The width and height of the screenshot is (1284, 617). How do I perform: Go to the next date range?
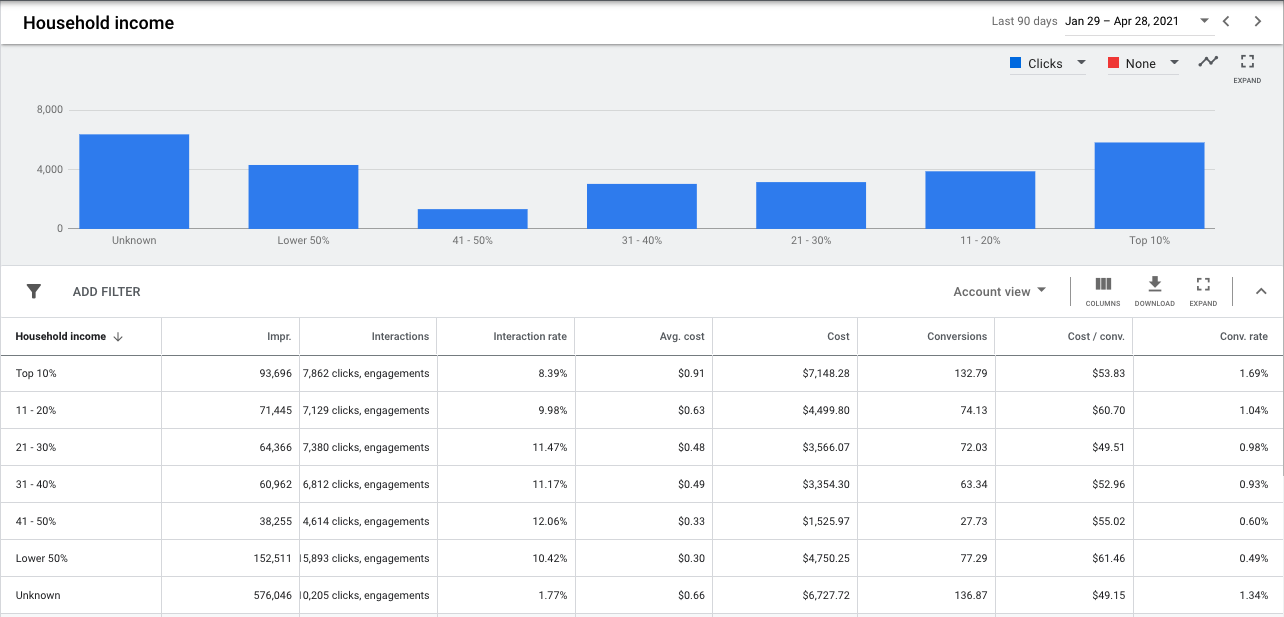click(x=1258, y=21)
